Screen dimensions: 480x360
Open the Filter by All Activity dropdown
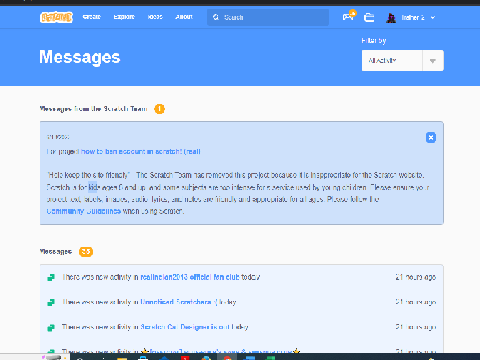point(403,60)
